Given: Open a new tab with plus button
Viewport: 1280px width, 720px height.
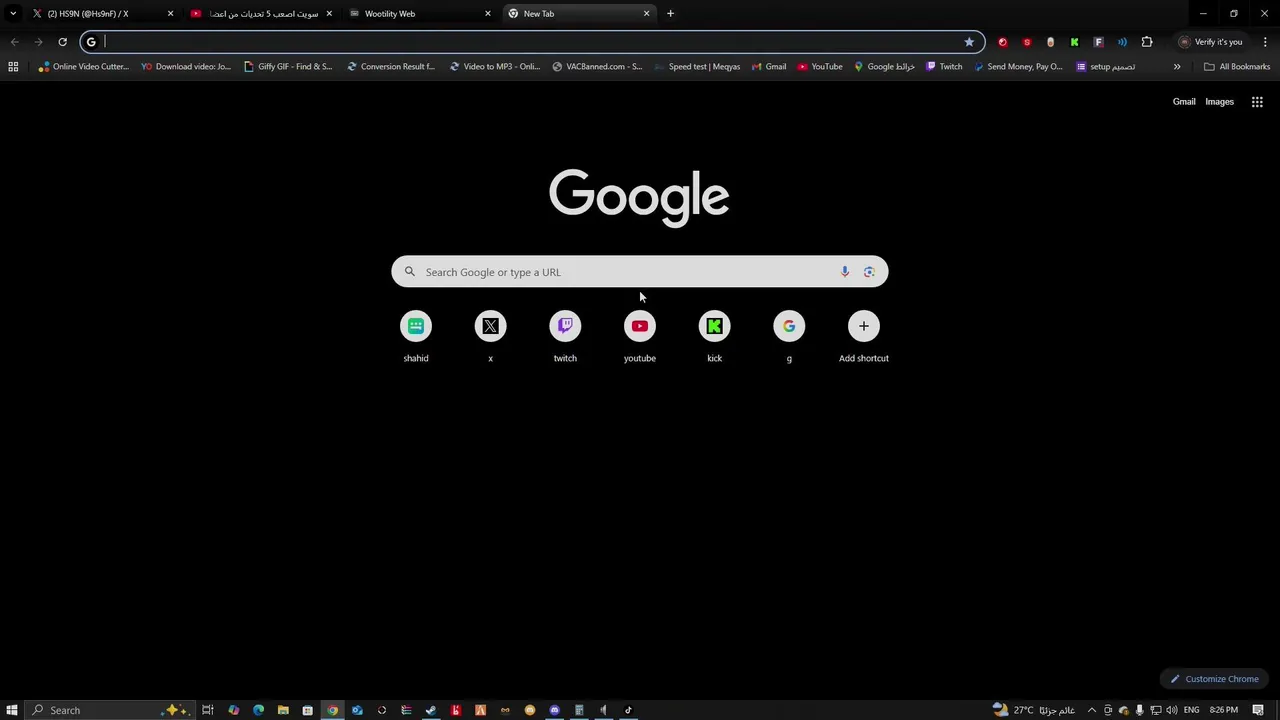Looking at the screenshot, I should (670, 14).
